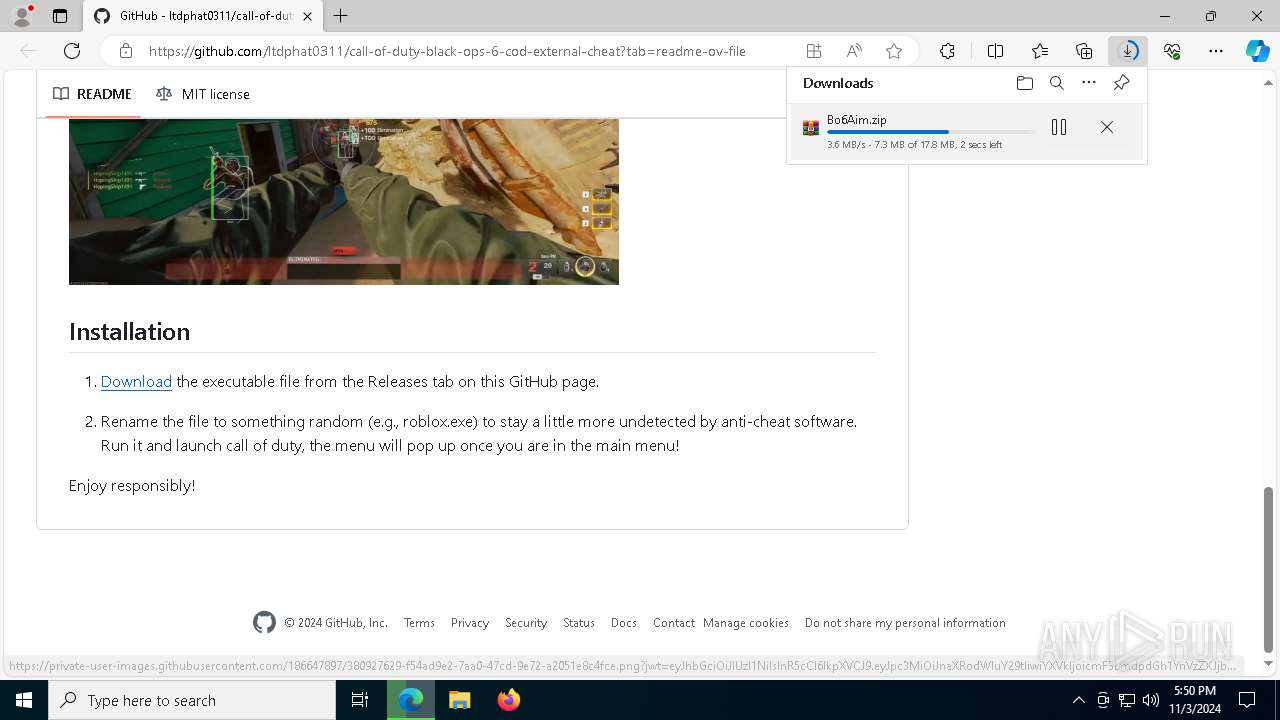The width and height of the screenshot is (1280, 720).
Task: Reload the current page
Action: [72, 51]
